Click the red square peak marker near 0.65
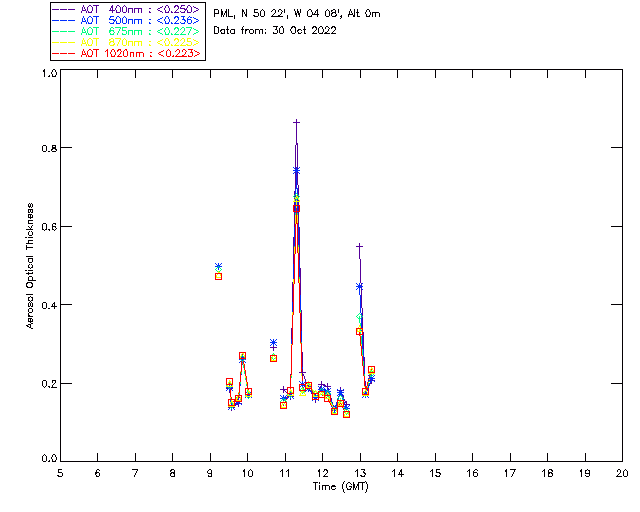 coord(296,209)
